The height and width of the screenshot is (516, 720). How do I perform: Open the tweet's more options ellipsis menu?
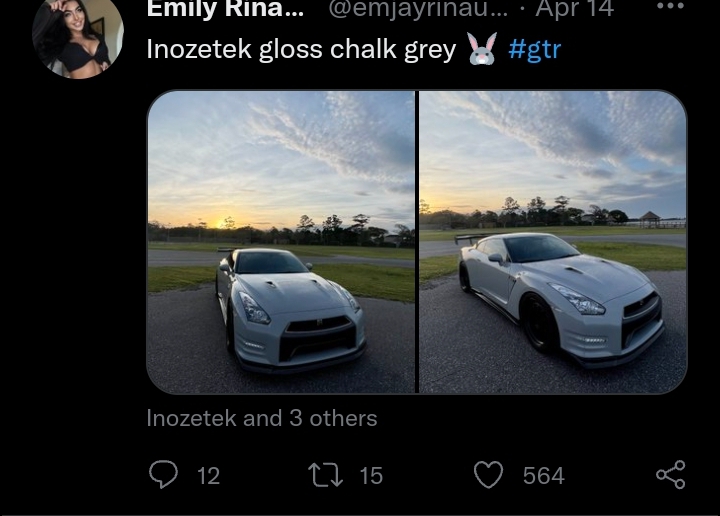click(670, 8)
